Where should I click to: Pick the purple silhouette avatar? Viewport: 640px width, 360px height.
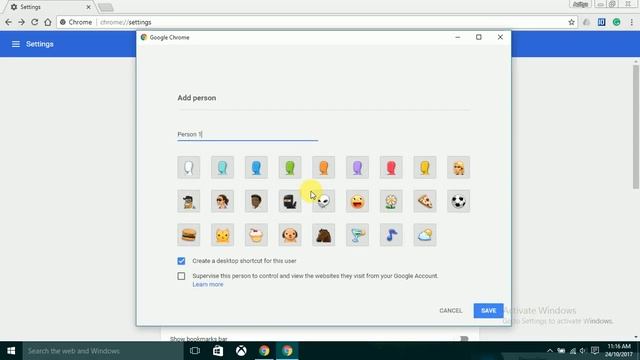357,167
